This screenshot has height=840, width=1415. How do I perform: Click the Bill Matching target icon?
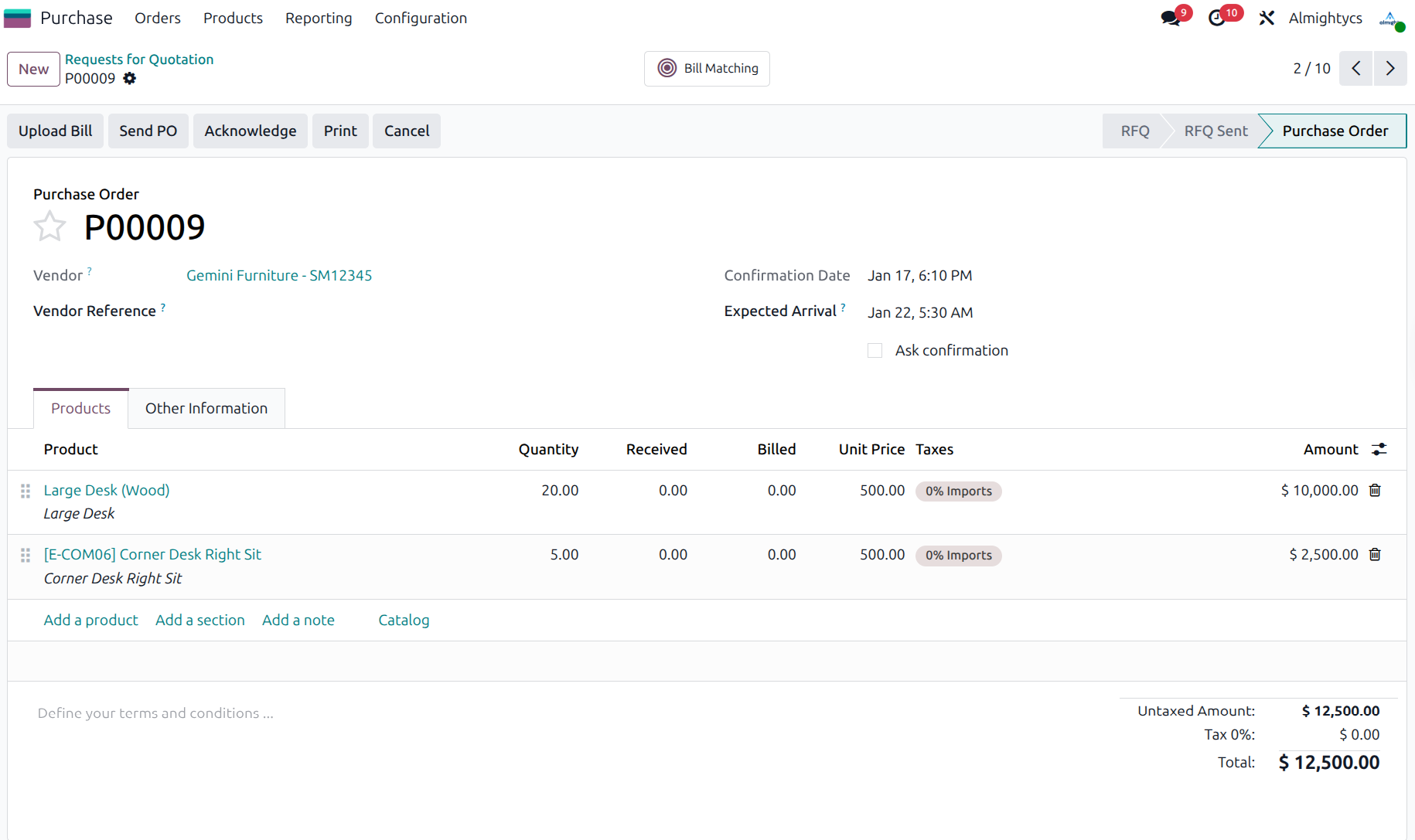click(x=667, y=68)
